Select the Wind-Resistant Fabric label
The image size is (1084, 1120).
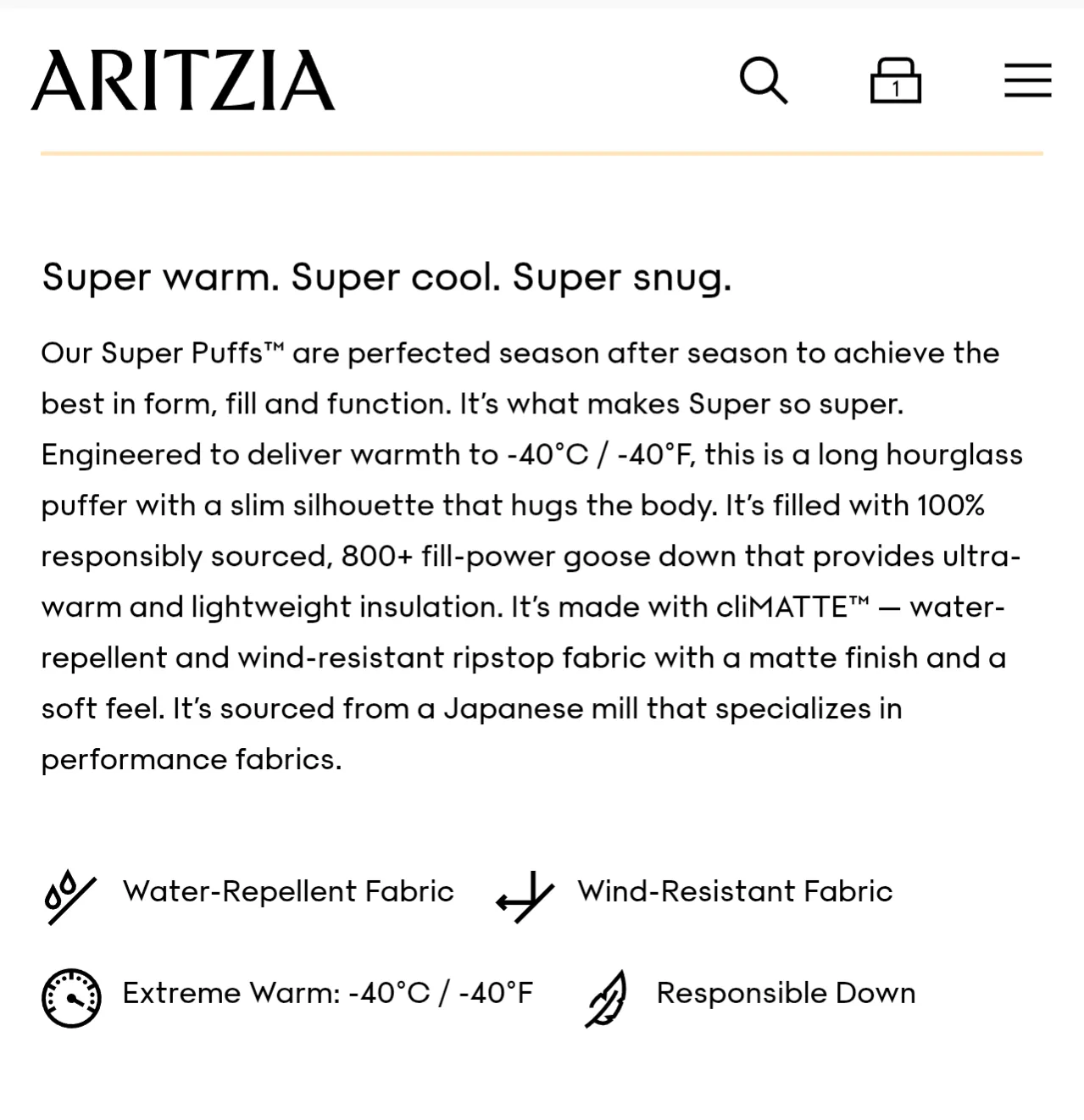(x=735, y=891)
